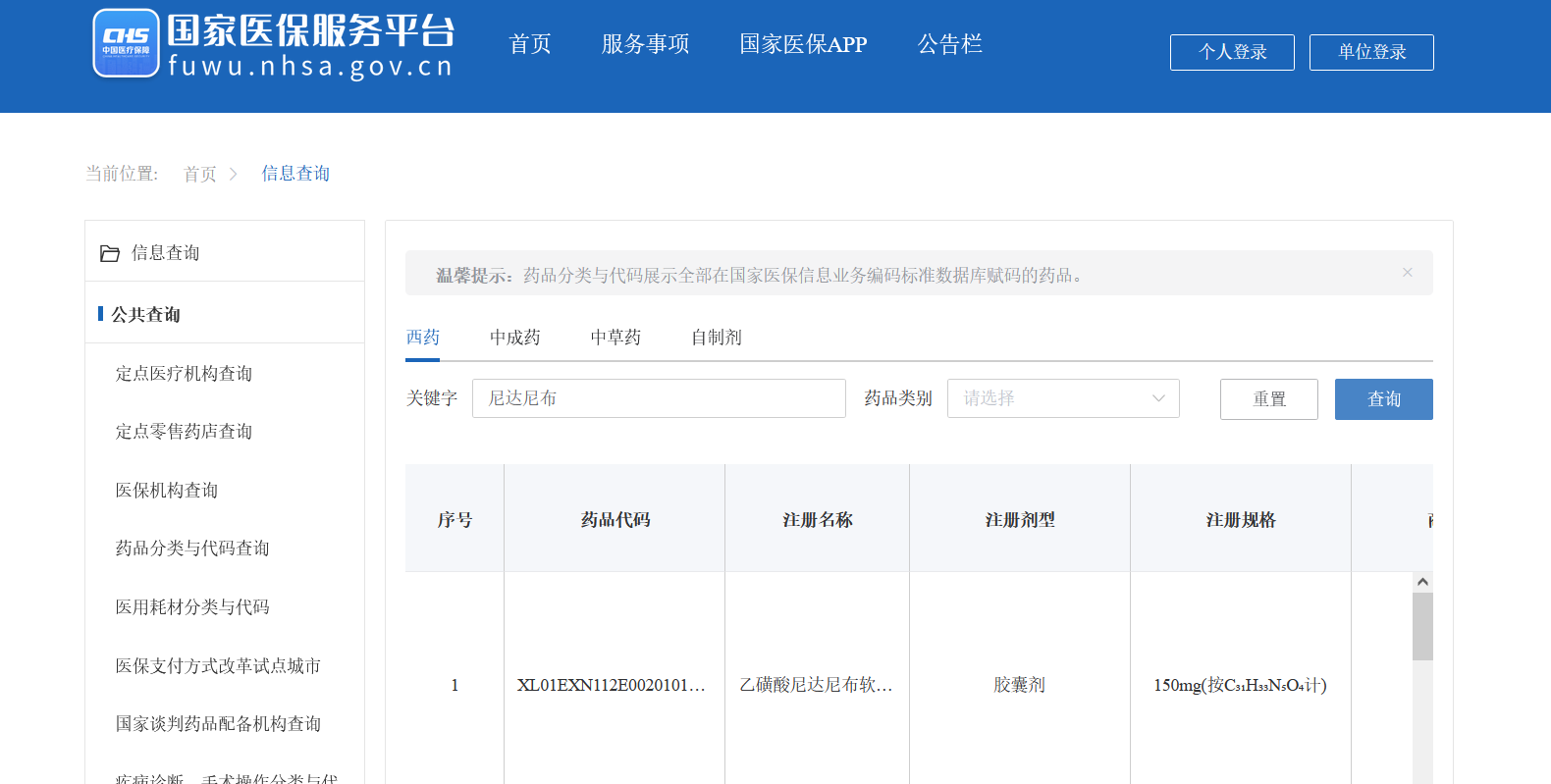Select 国家谈判药品配备机构查询 in sidebar
The width and height of the screenshot is (1551, 784).
point(218,724)
